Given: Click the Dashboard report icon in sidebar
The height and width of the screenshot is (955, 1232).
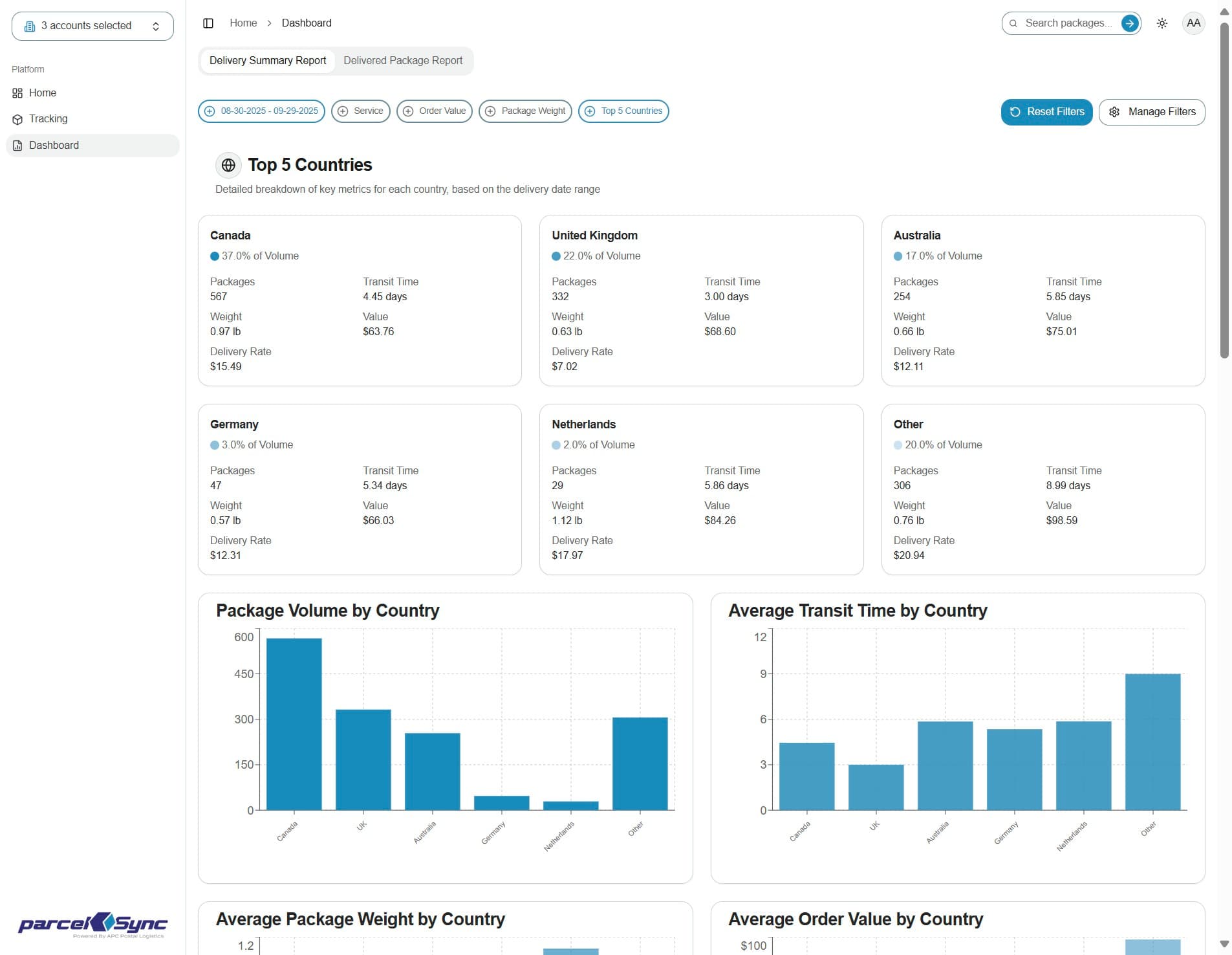Looking at the screenshot, I should pyautogui.click(x=17, y=146).
